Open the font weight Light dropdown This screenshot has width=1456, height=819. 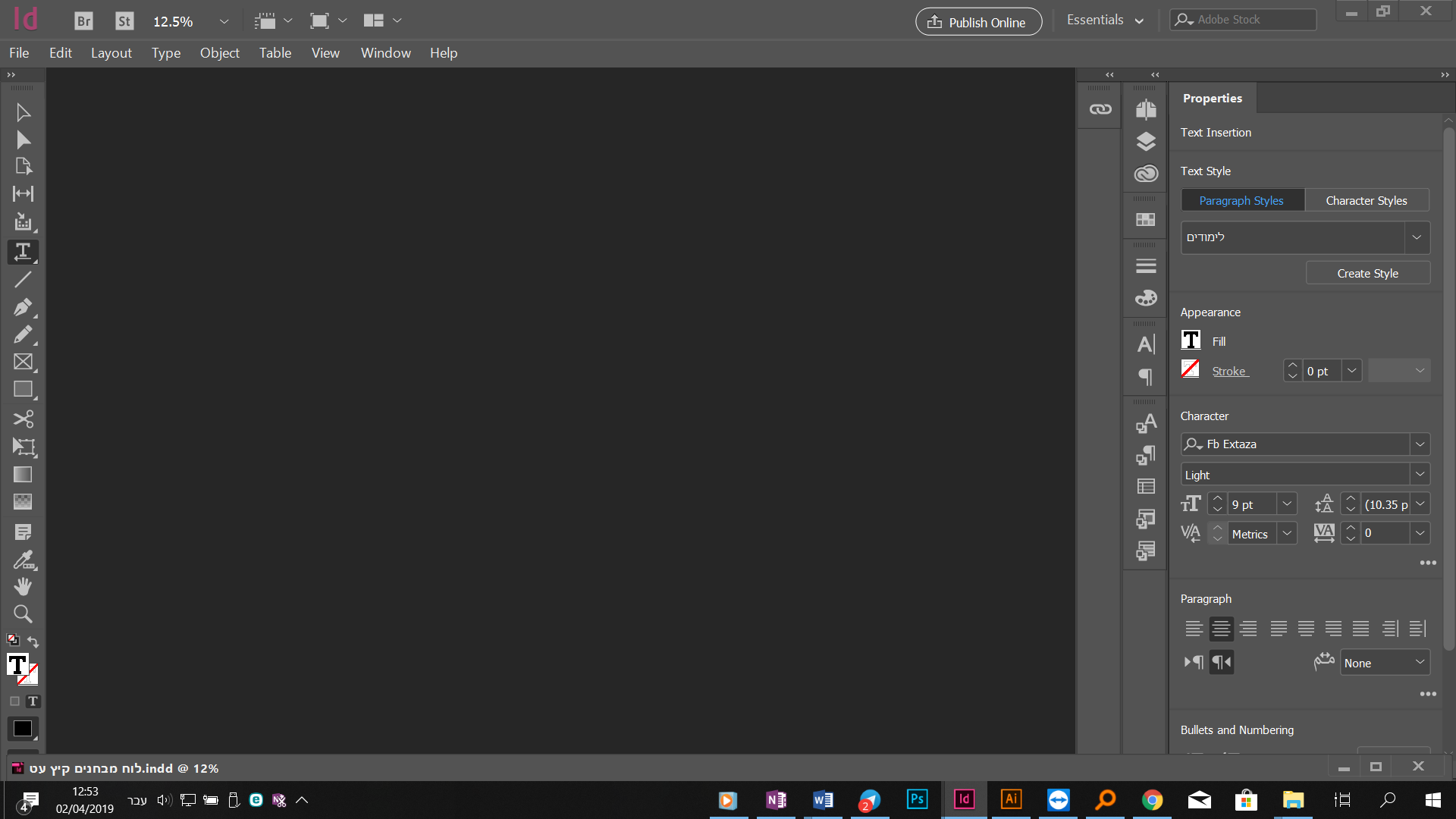(1420, 474)
